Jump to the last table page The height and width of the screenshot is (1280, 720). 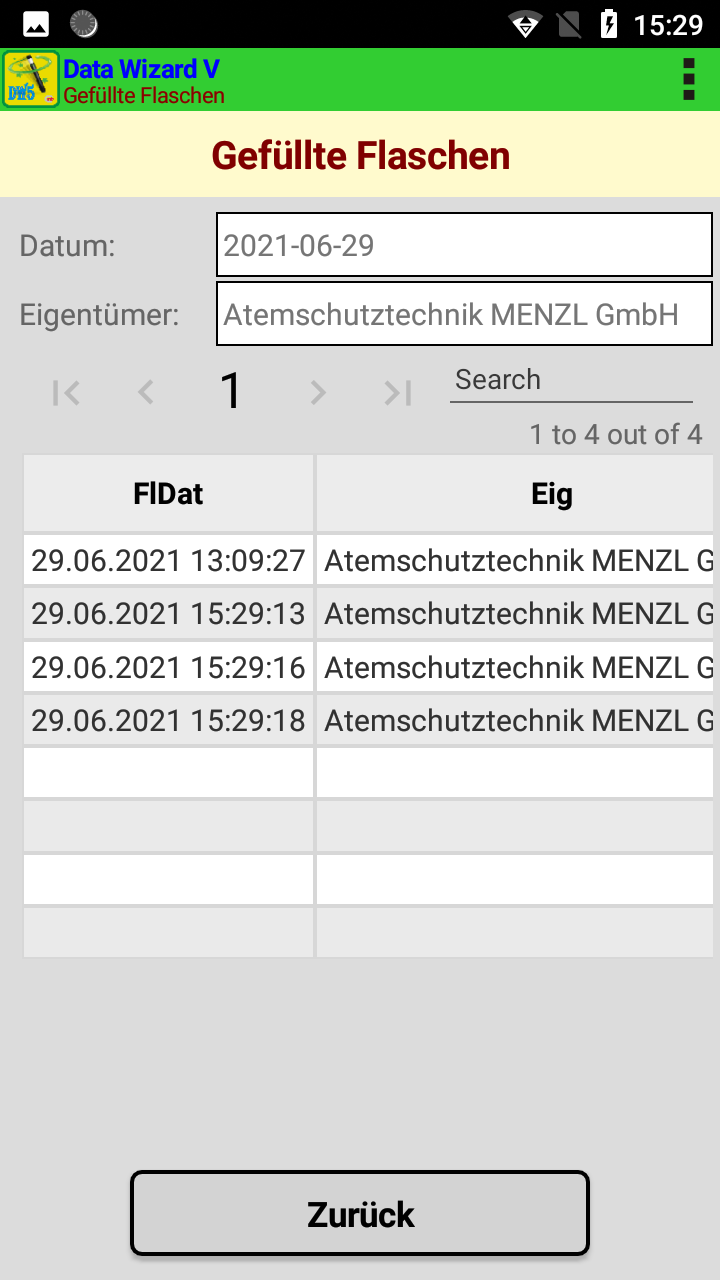(x=398, y=393)
